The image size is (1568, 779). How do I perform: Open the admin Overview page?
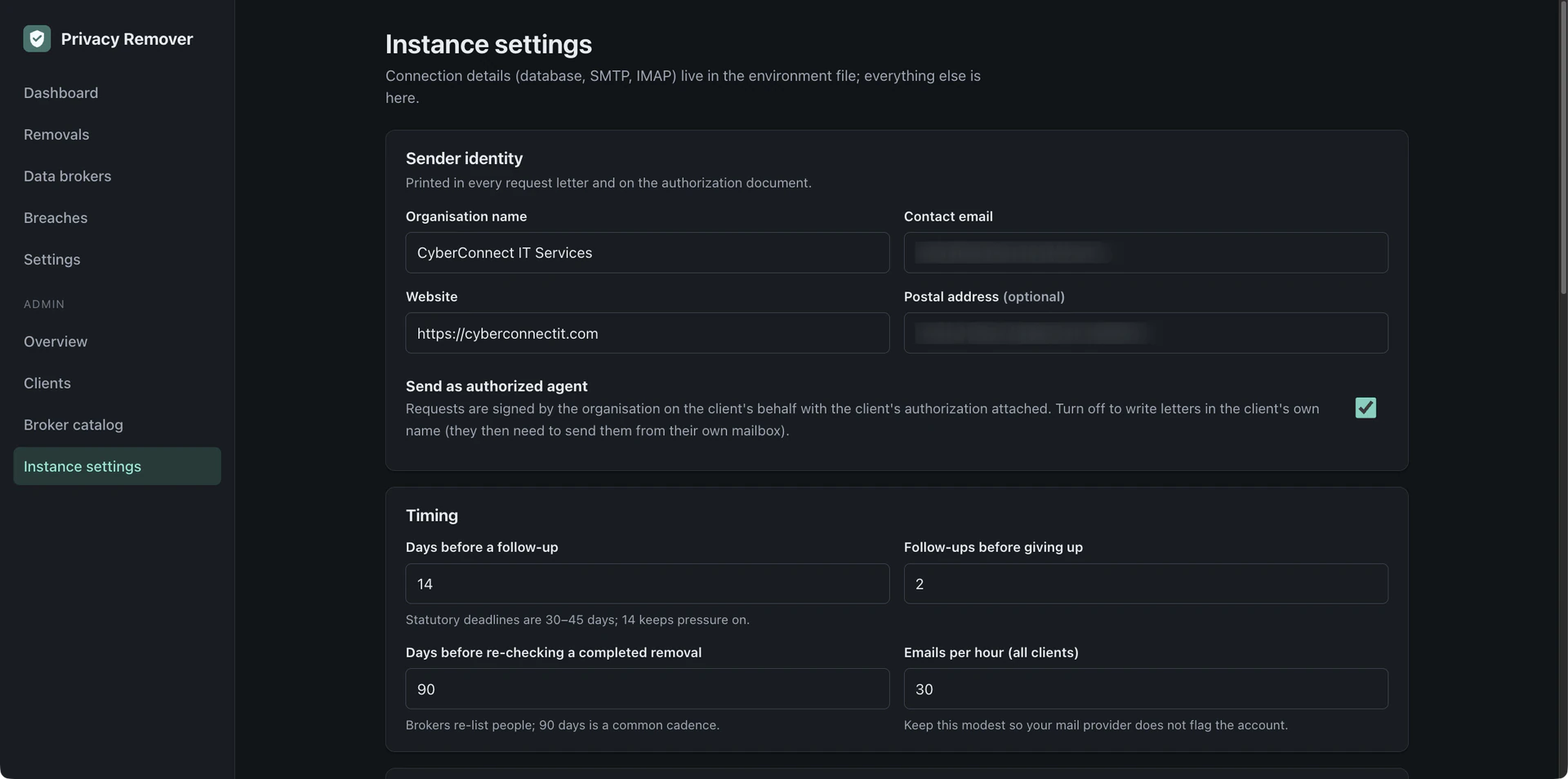56,342
